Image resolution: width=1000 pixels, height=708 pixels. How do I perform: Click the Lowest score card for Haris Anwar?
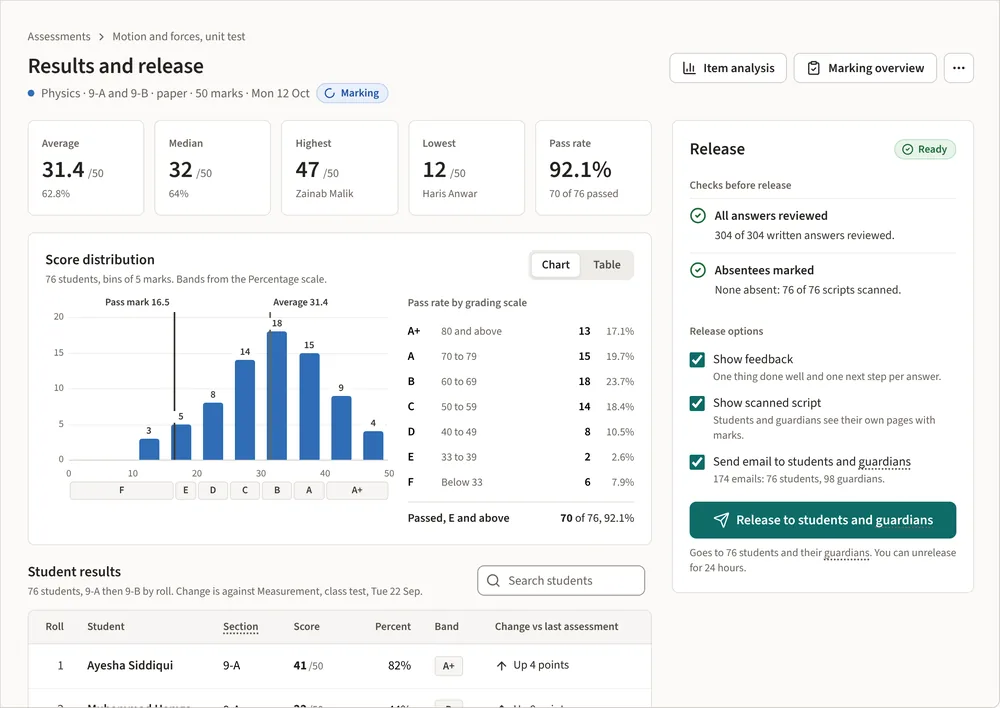coord(466,168)
